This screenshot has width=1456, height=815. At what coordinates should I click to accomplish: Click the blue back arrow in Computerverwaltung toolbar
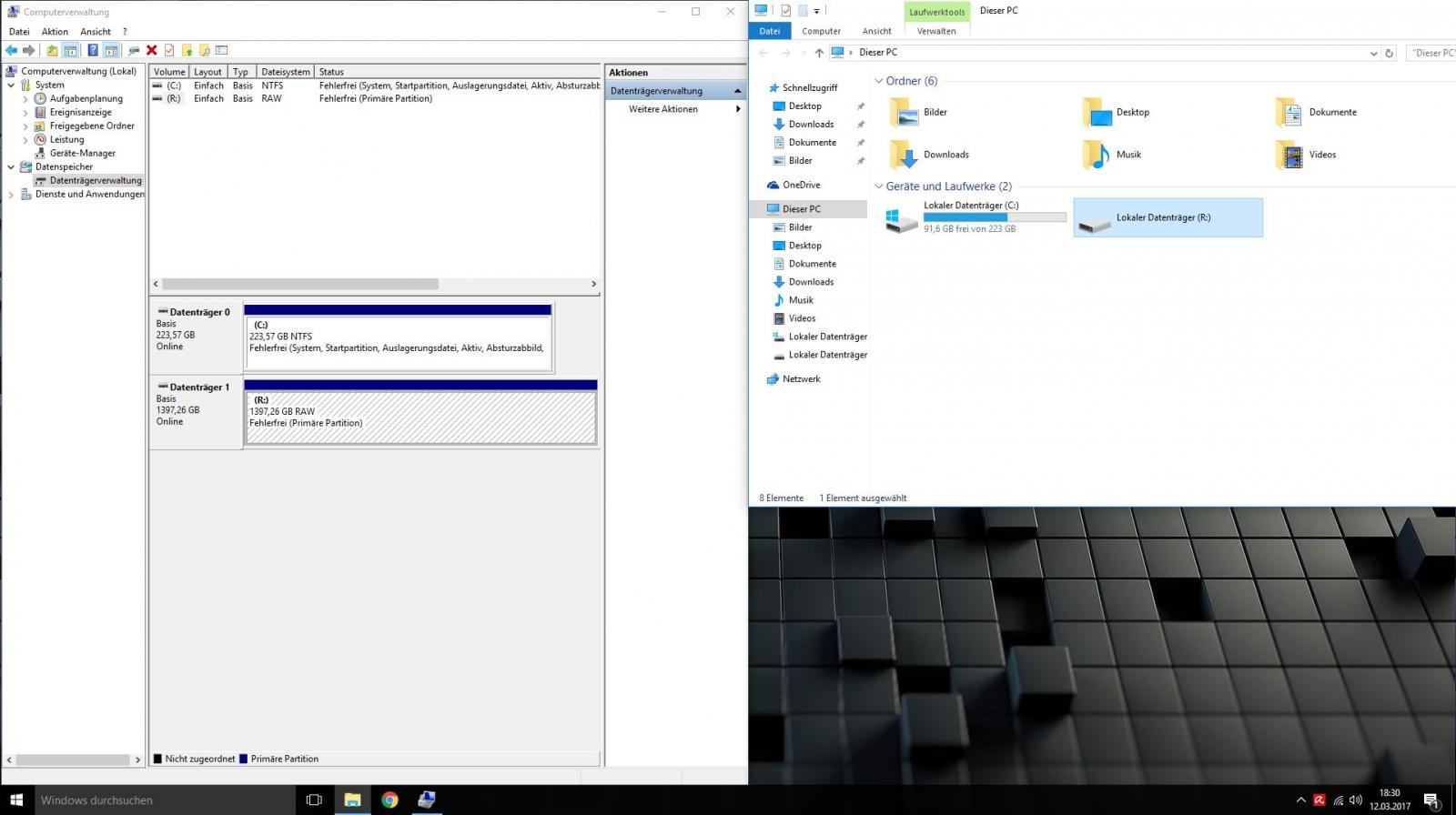[x=11, y=50]
